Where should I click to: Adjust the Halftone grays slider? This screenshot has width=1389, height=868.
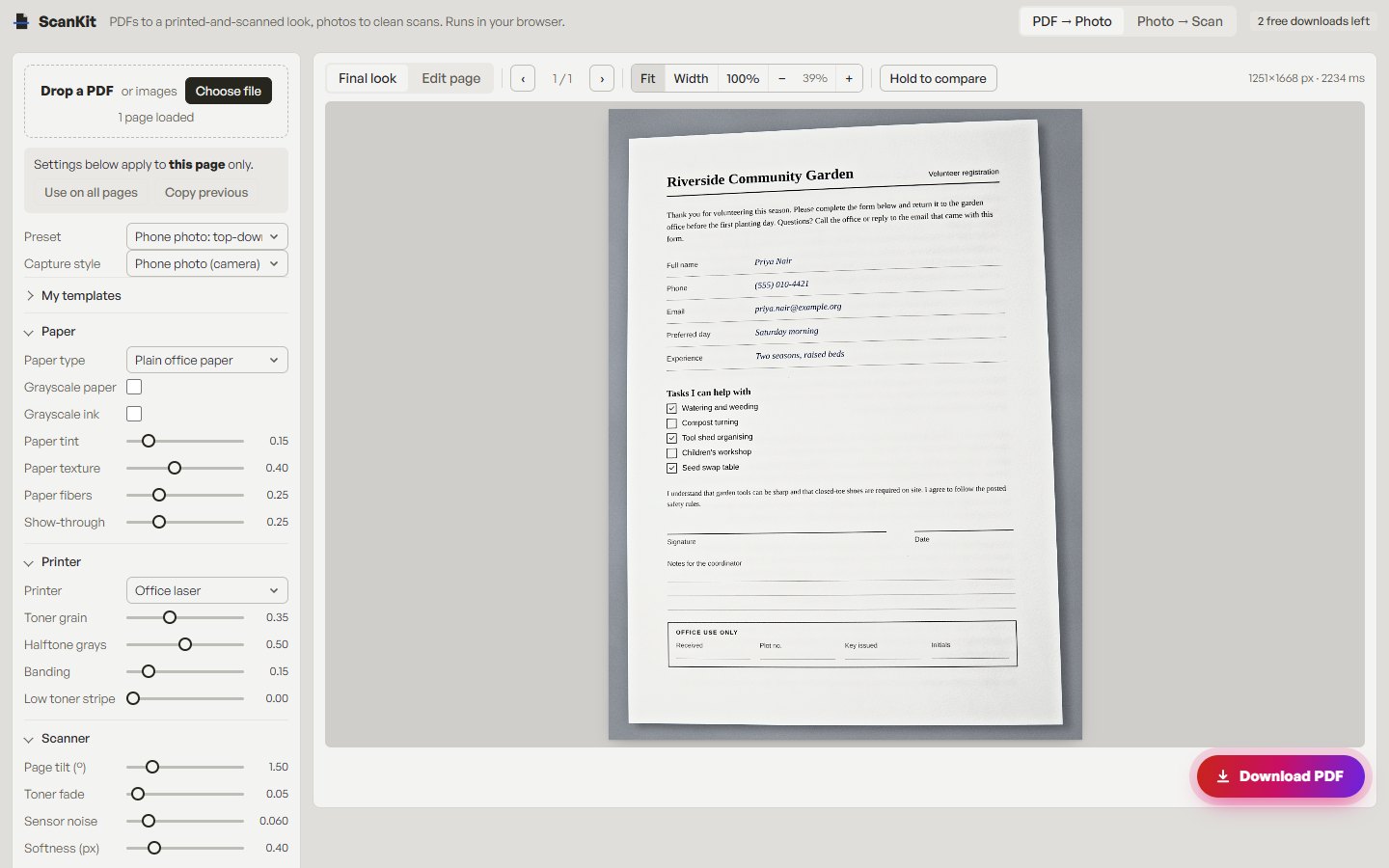tap(185, 644)
